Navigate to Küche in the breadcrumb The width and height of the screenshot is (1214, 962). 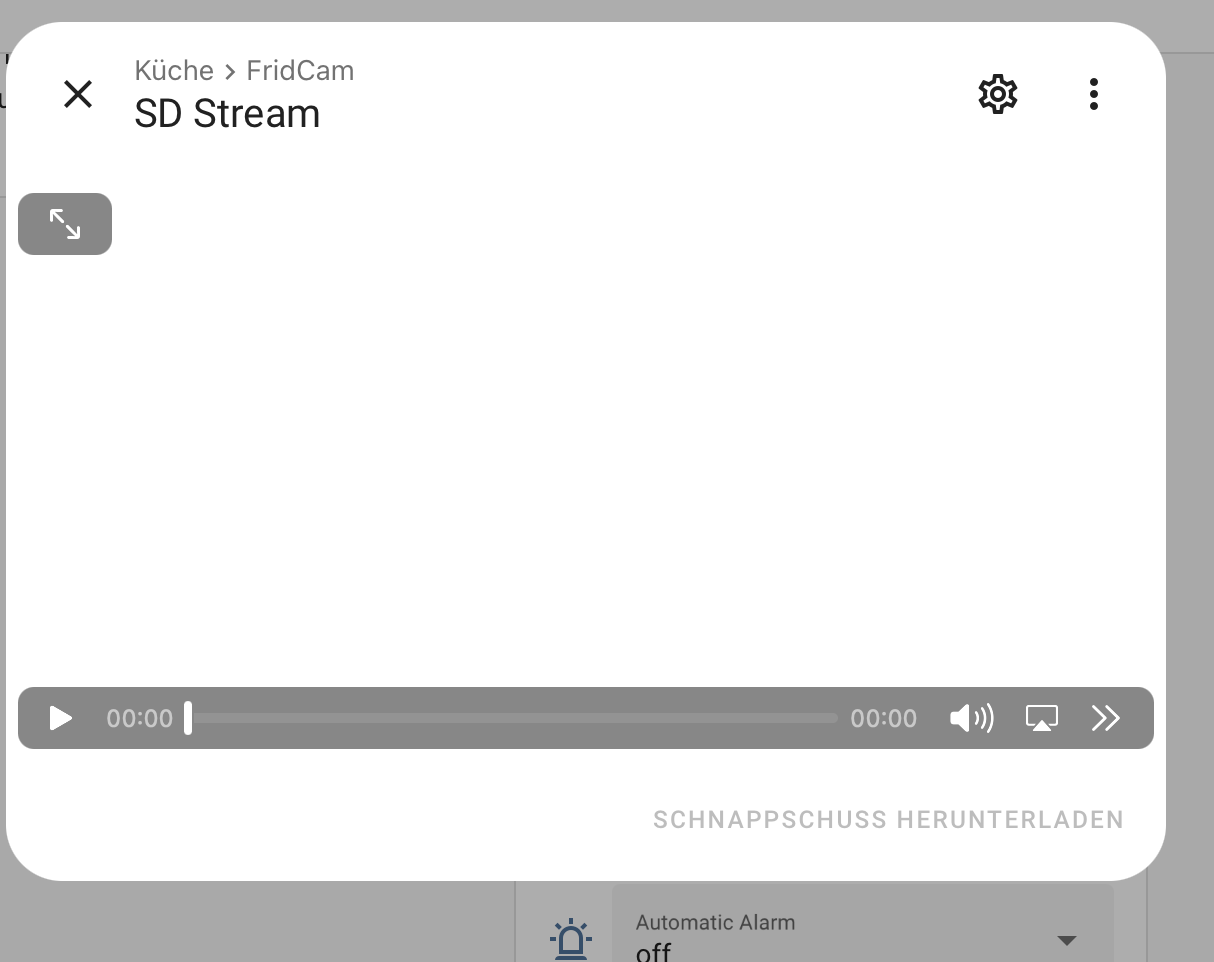pyautogui.click(x=174, y=71)
